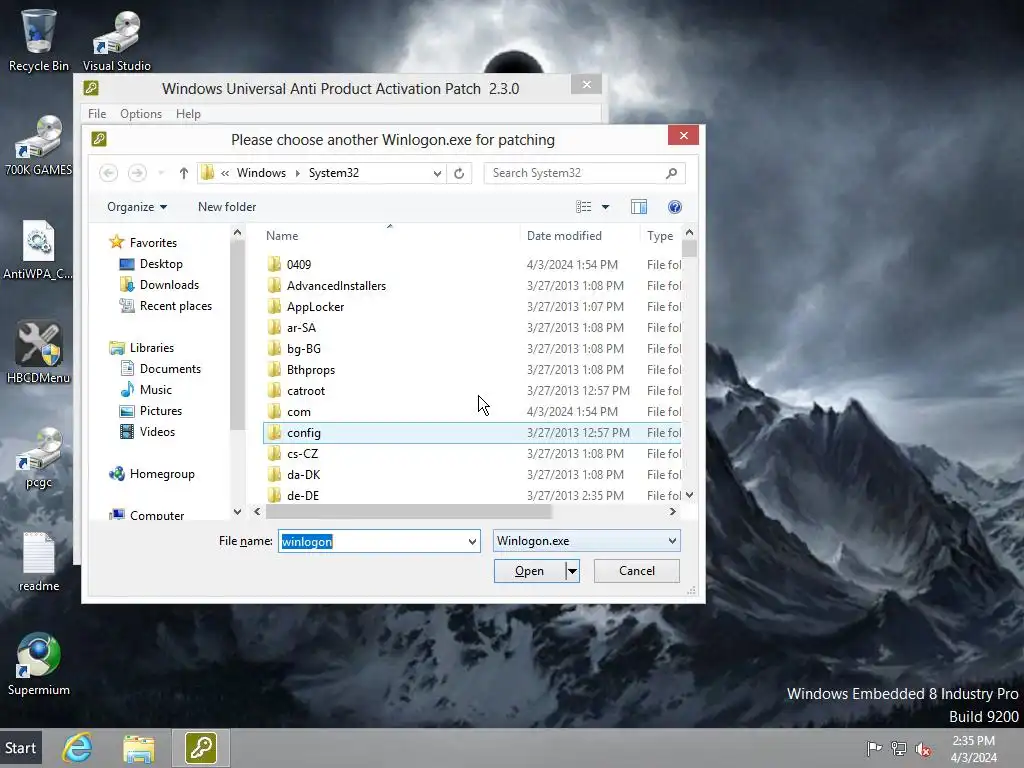Open the Open button split arrow
This screenshot has height=768, width=1024.
(x=572, y=571)
